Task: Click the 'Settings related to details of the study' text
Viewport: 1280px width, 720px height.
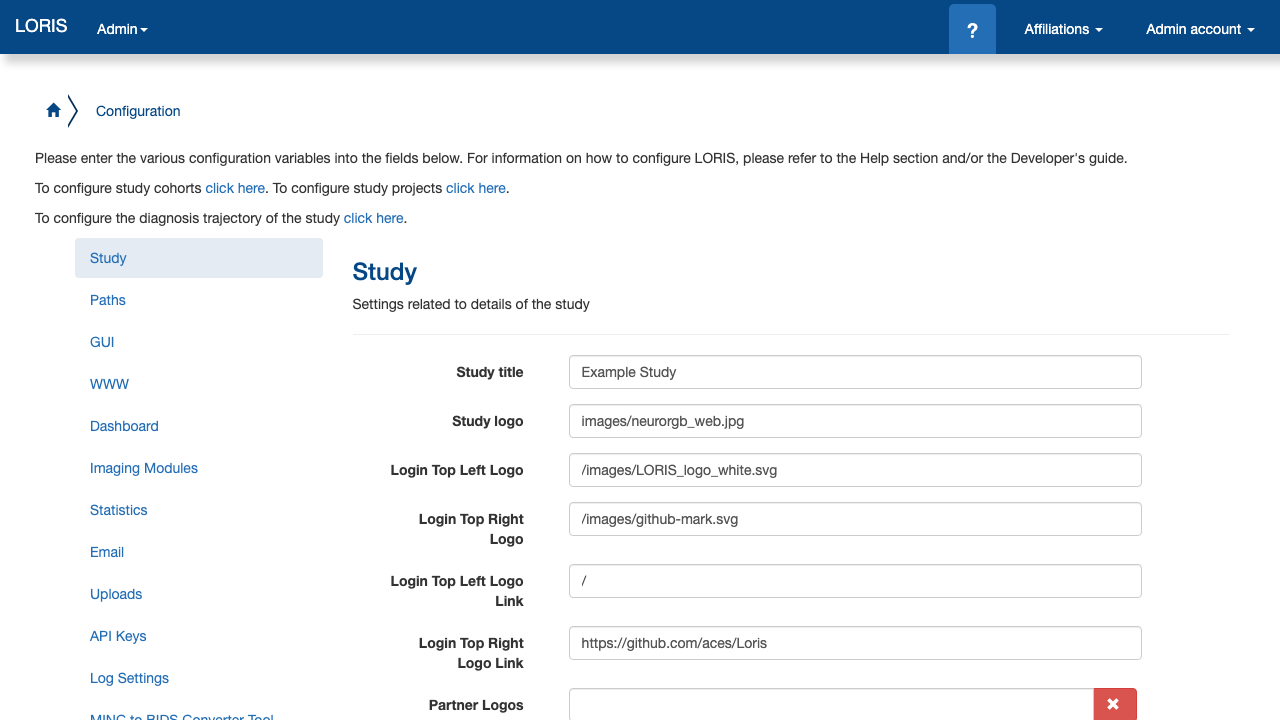Action: 471,304
